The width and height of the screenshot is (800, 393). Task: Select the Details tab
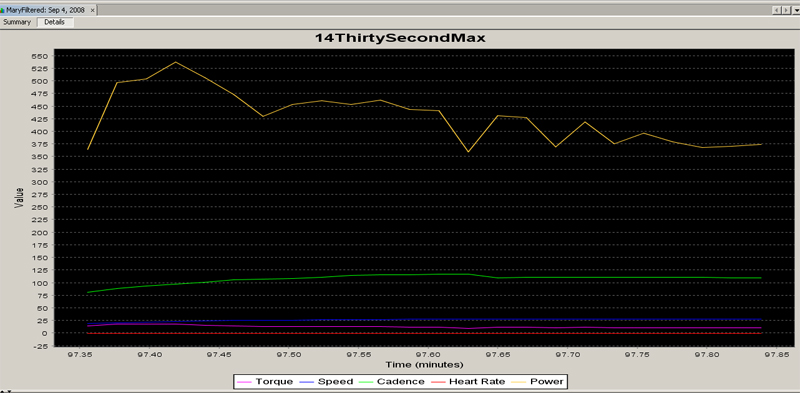[x=55, y=22]
